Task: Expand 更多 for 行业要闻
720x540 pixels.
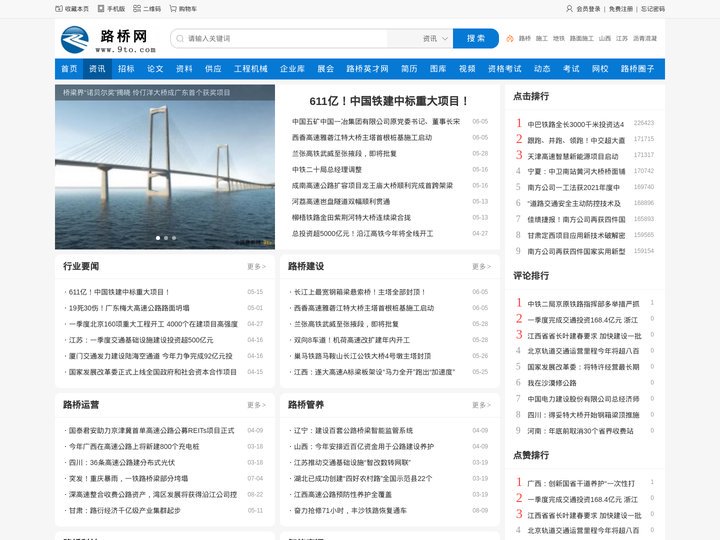Action: (256, 266)
